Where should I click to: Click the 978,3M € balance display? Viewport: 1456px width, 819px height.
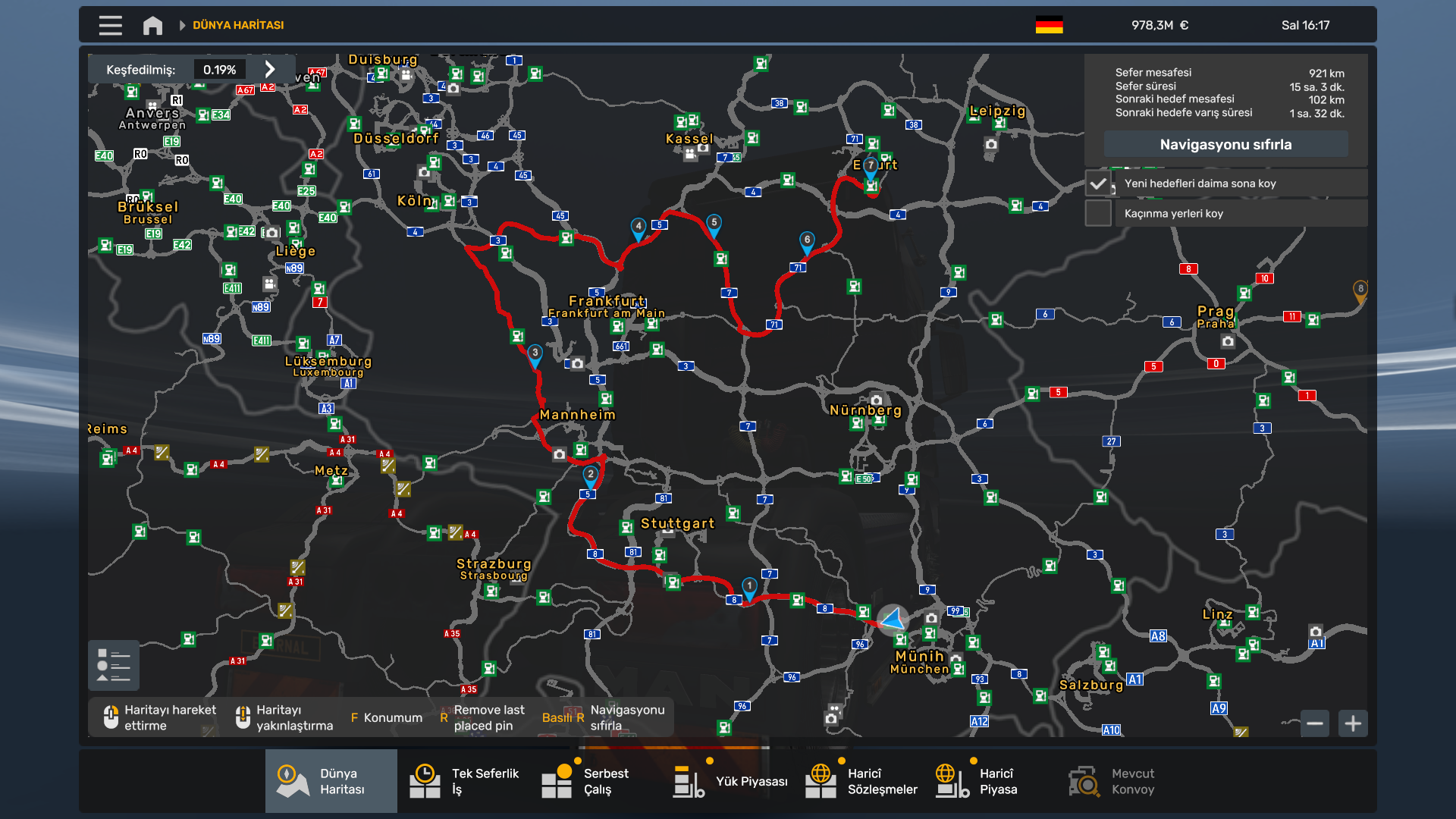(1159, 25)
